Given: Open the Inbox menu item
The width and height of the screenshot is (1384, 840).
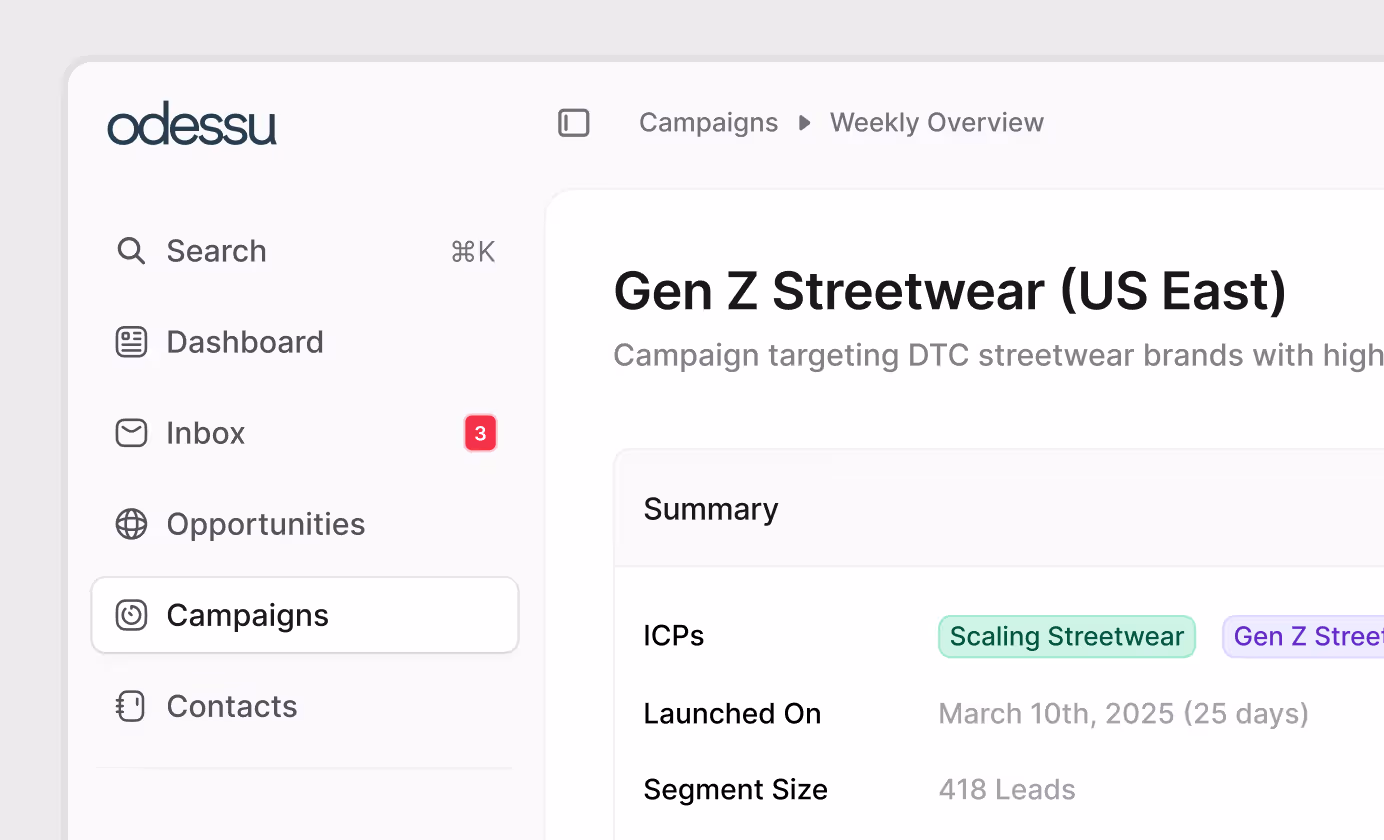Looking at the screenshot, I should coord(305,433).
